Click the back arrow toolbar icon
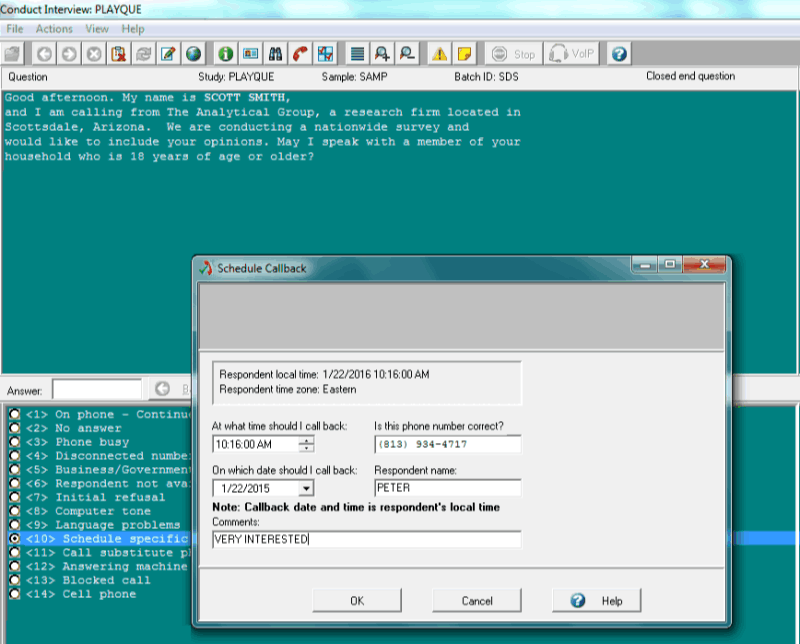 [x=44, y=54]
